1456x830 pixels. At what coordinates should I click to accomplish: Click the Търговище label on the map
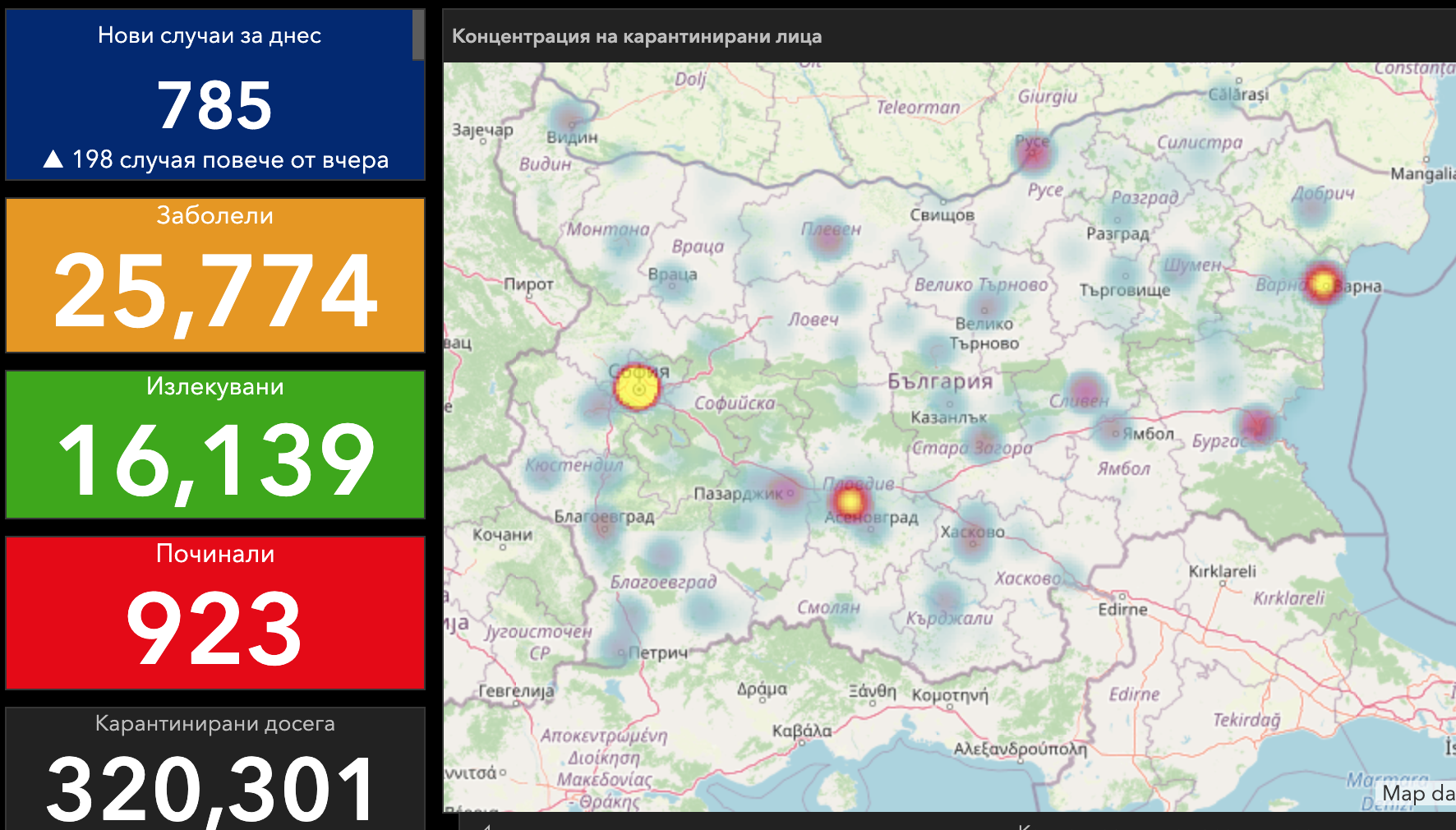click(x=1124, y=290)
